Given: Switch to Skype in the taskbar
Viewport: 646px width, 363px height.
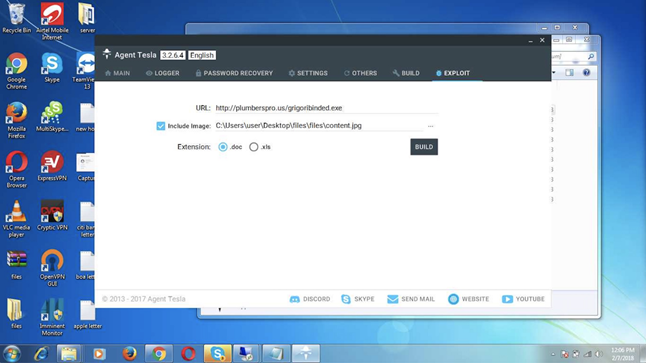Looking at the screenshot, I should 218,354.
